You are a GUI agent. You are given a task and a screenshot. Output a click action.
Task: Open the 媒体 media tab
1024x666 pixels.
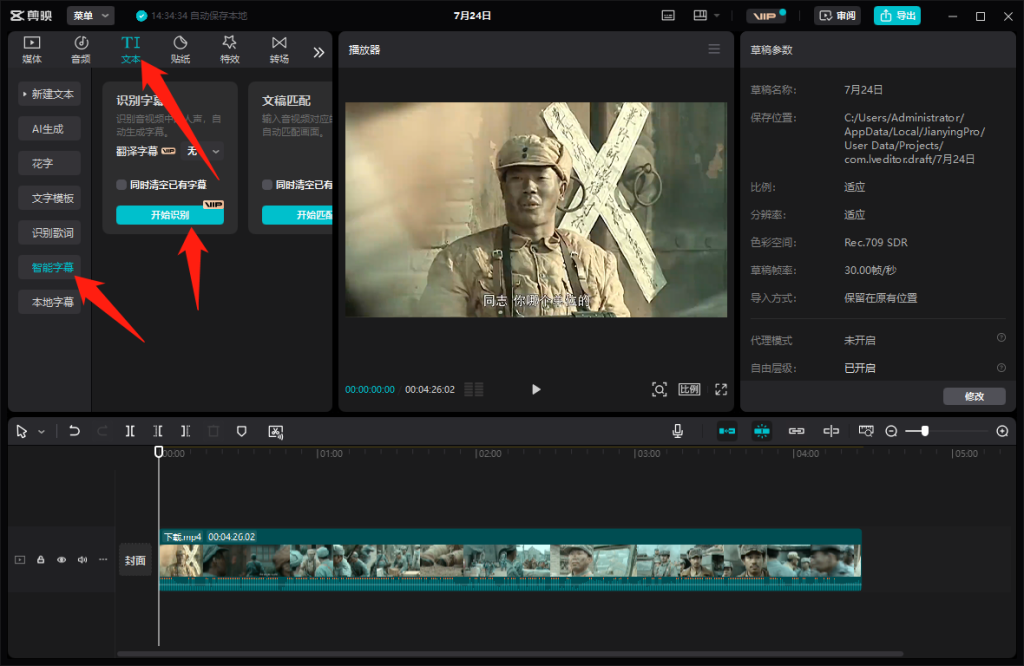[31, 50]
